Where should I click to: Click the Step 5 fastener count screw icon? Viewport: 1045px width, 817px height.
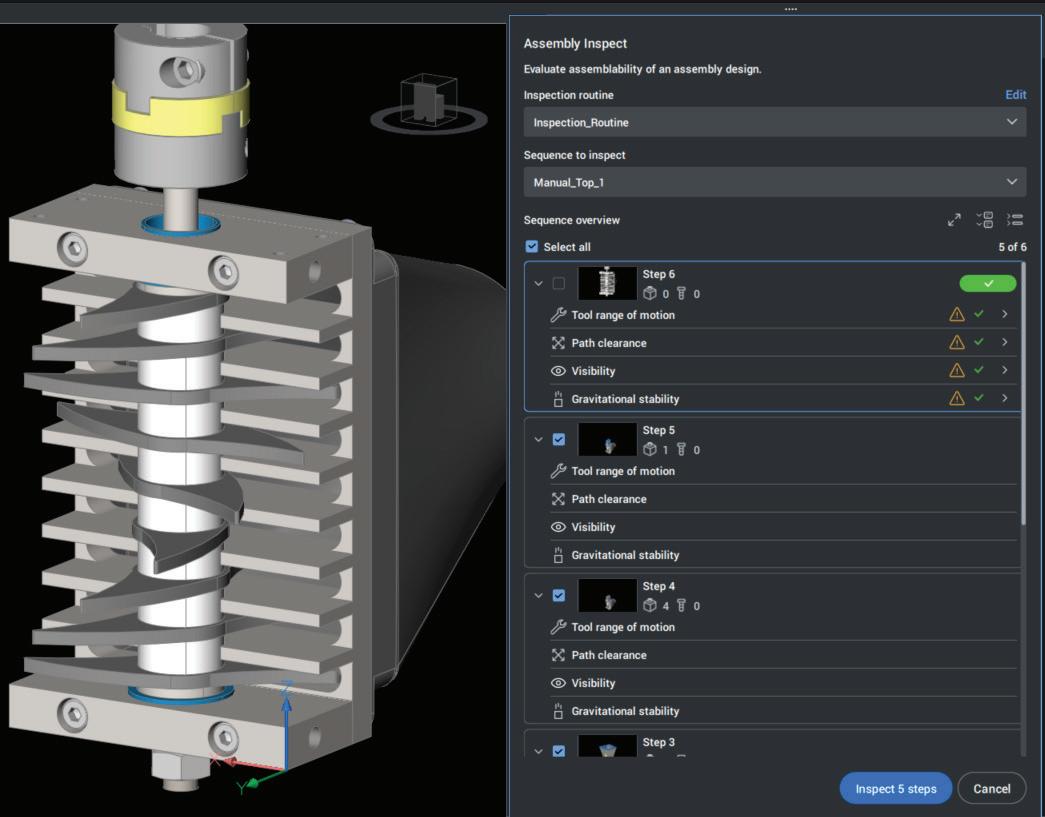coord(681,449)
